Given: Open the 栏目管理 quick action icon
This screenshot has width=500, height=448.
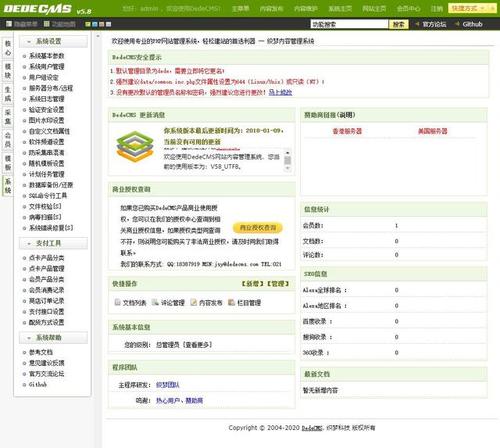Looking at the screenshot, I should click(232, 302).
